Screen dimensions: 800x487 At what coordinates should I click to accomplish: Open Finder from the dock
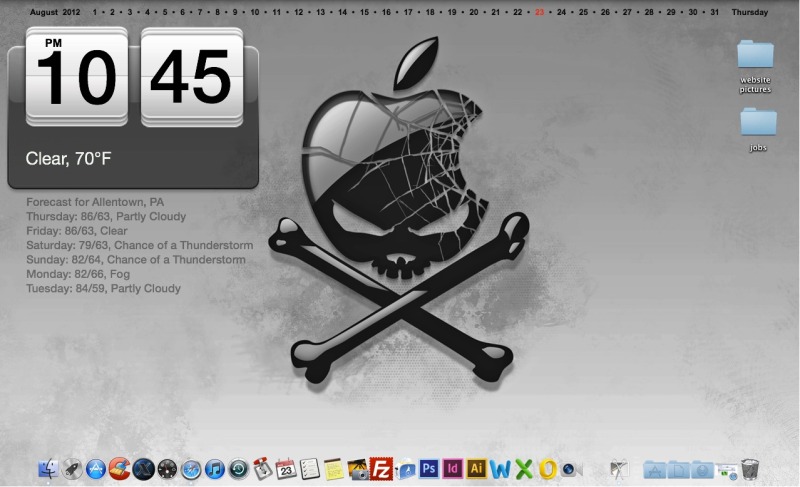(48, 469)
